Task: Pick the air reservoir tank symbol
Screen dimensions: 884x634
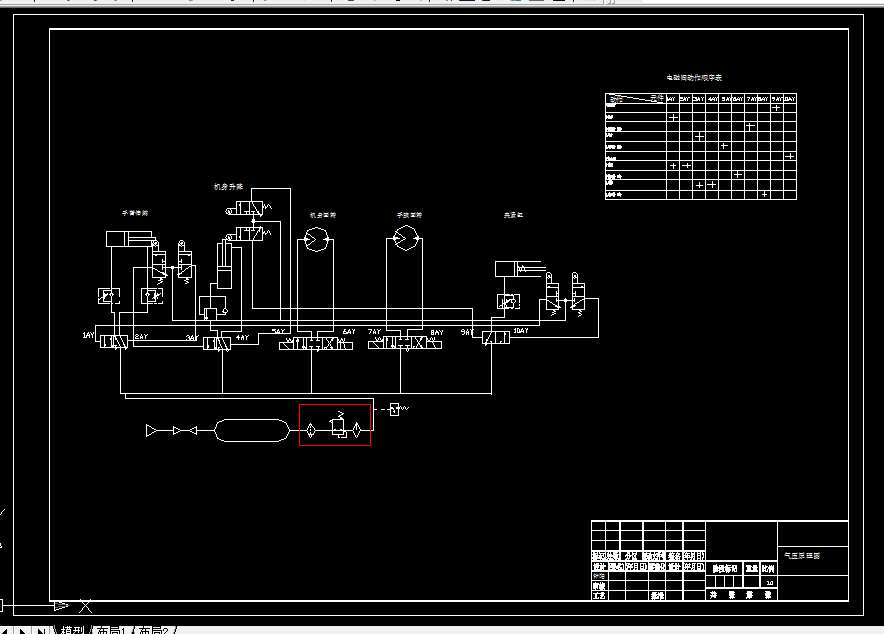Action: click(x=252, y=431)
